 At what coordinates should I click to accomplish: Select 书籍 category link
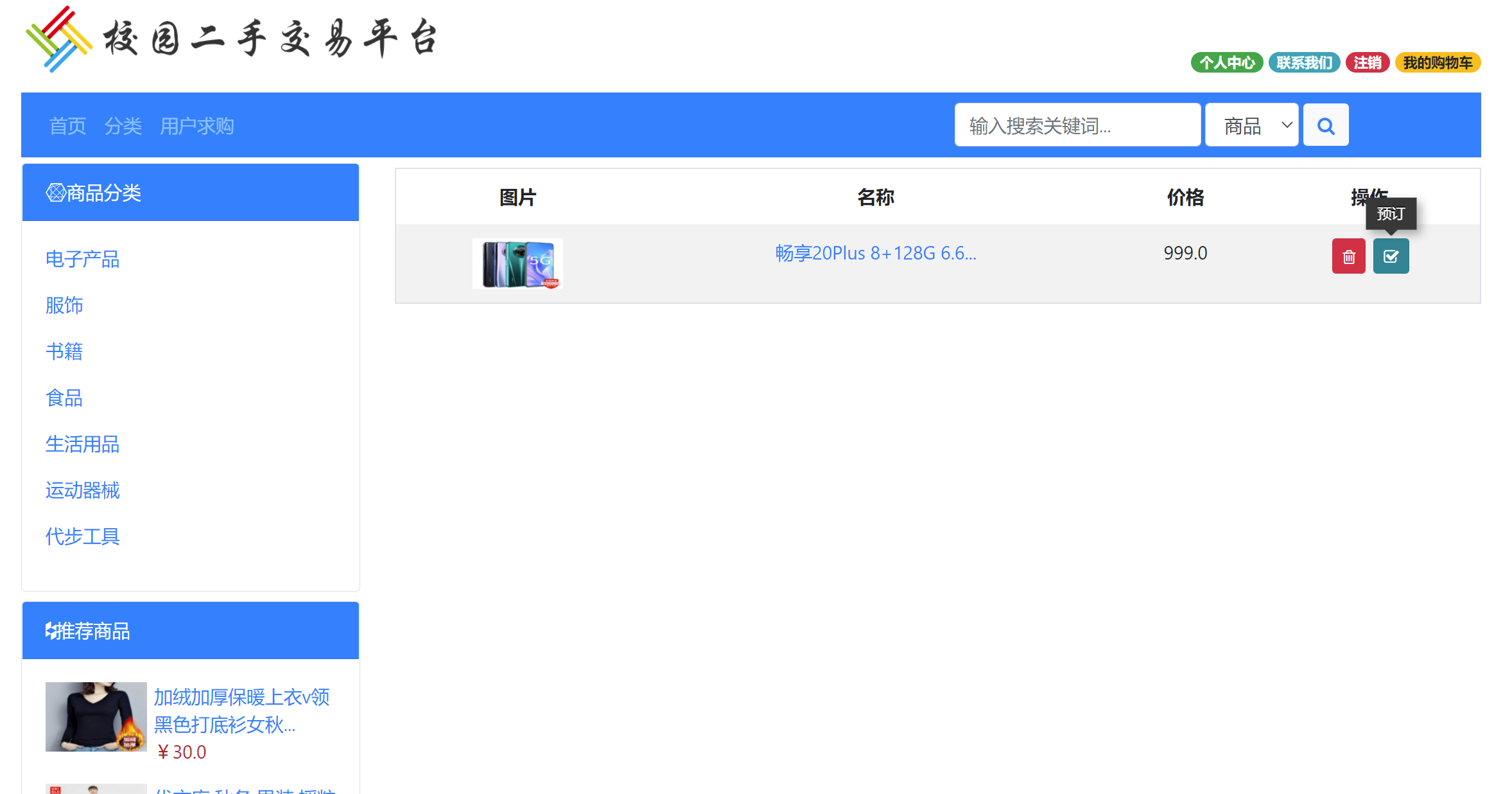click(x=64, y=351)
